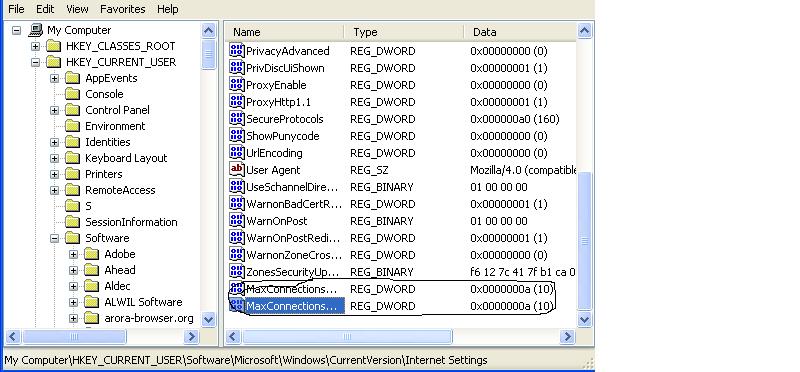Viewport: 800px width, 372px height.
Task: Click the UrlEncoding value icon
Action: point(237,153)
